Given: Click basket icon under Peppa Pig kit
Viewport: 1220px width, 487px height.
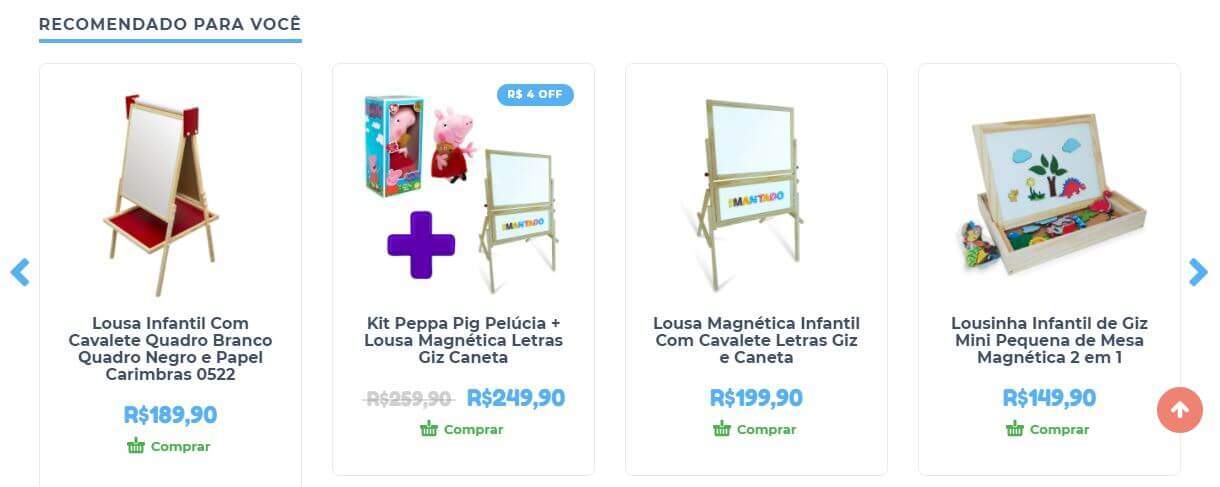Looking at the screenshot, I should (429, 429).
